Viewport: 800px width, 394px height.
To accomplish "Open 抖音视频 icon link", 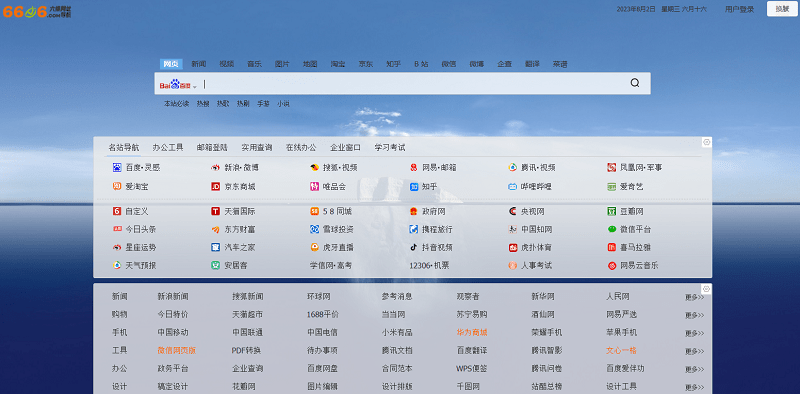I will coord(414,248).
